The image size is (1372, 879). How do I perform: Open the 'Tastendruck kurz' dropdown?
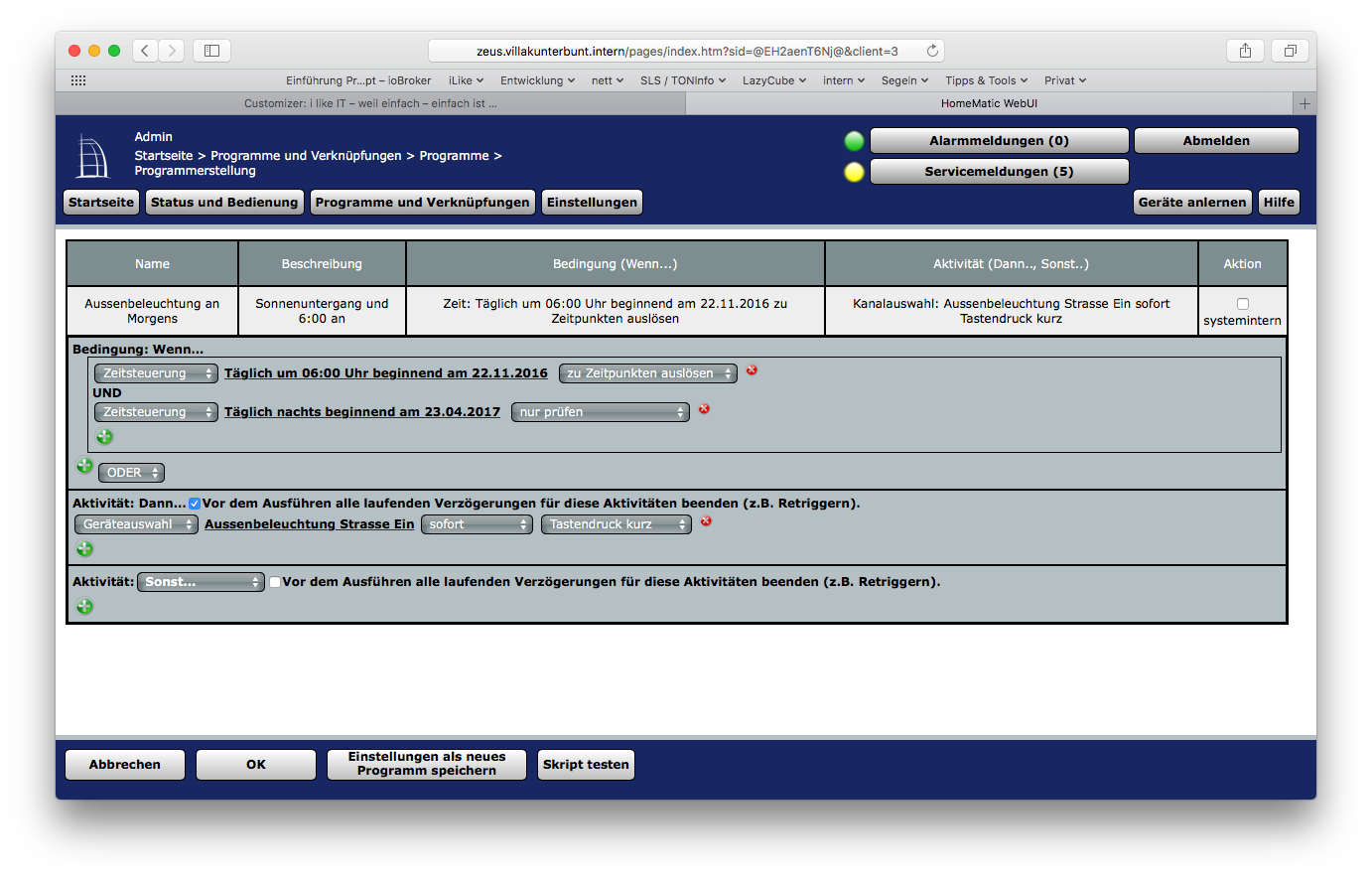(x=617, y=524)
